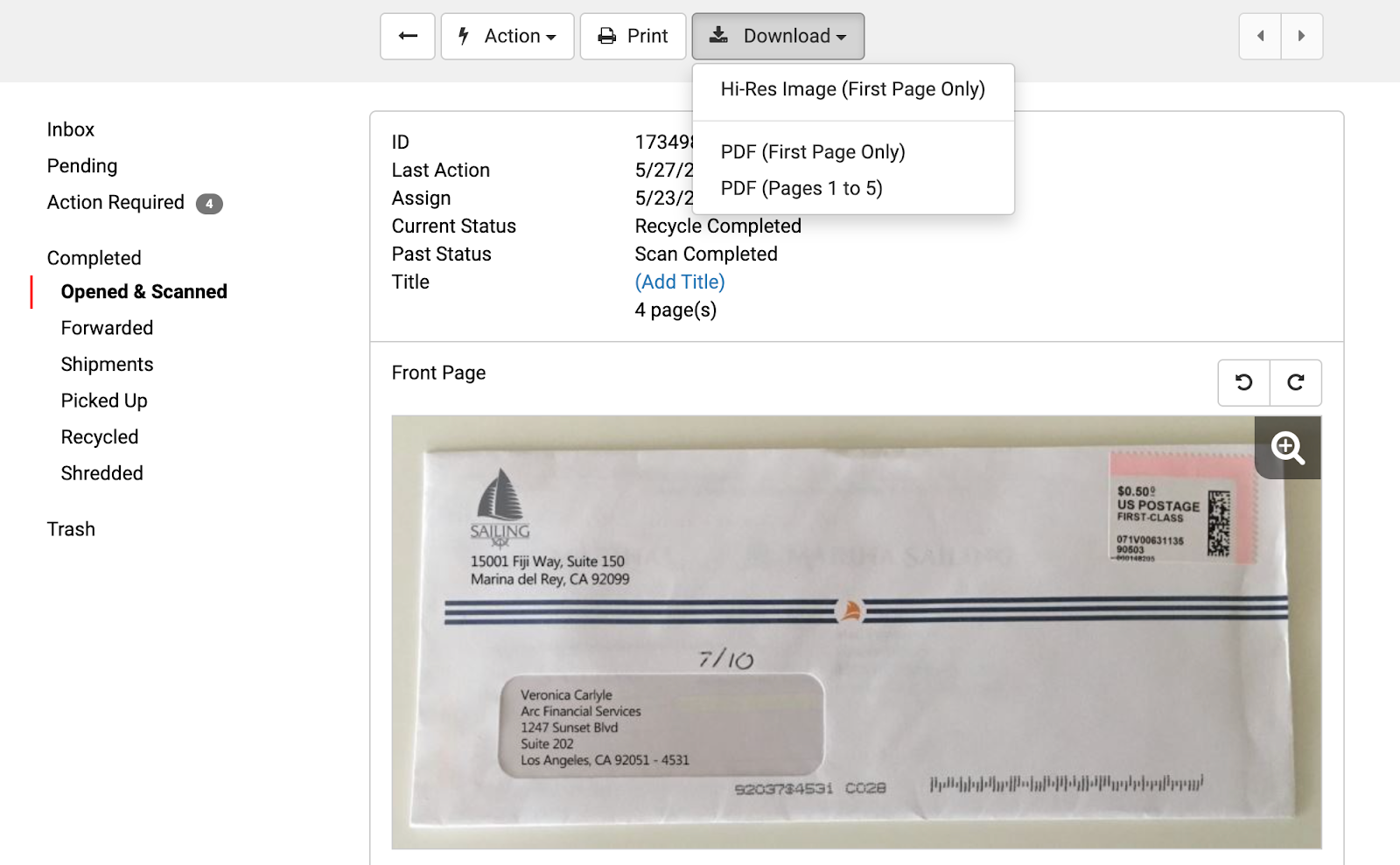Collapse the Download dropdown
This screenshot has height=865, width=1400.
tap(778, 36)
